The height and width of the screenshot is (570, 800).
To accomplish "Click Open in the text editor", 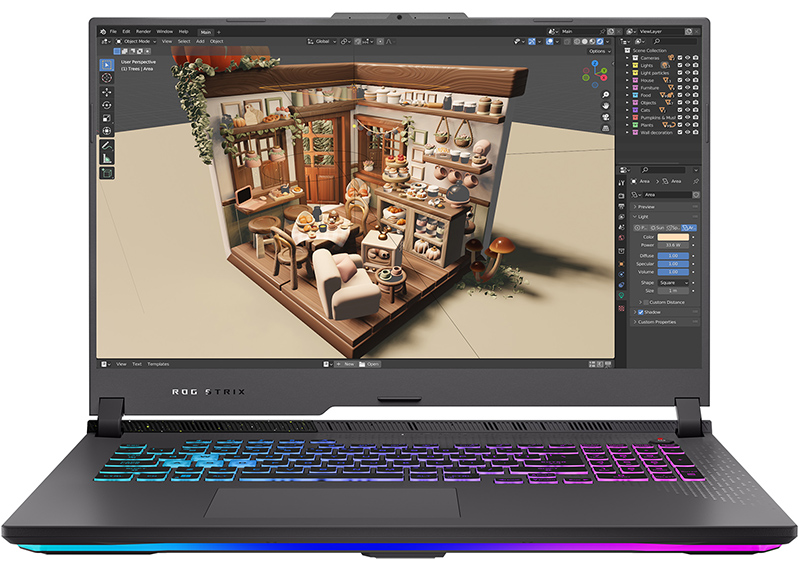I will [369, 364].
